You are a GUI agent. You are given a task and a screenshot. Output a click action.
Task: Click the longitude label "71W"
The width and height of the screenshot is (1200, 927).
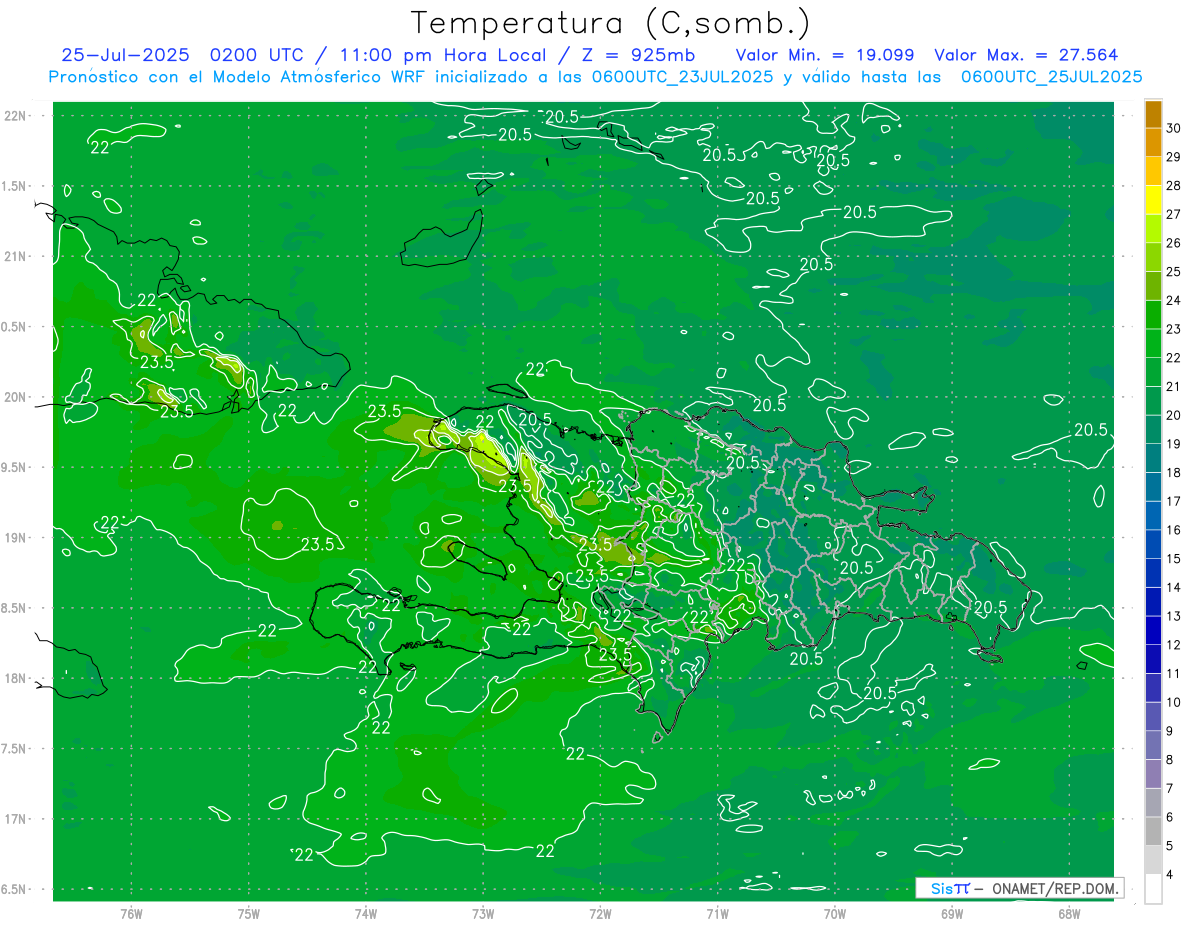tap(717, 913)
